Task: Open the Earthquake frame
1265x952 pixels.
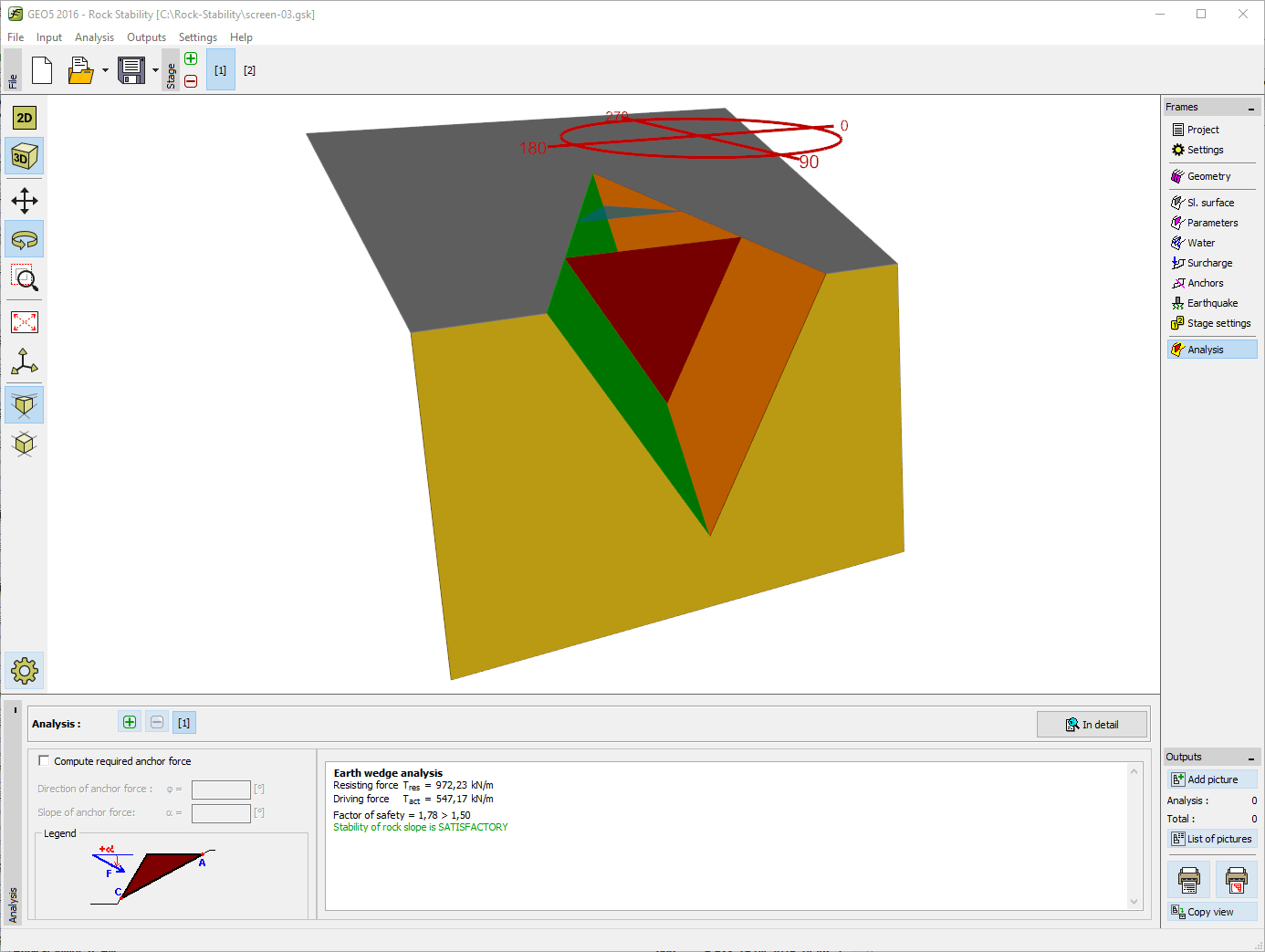Action: 1212,303
